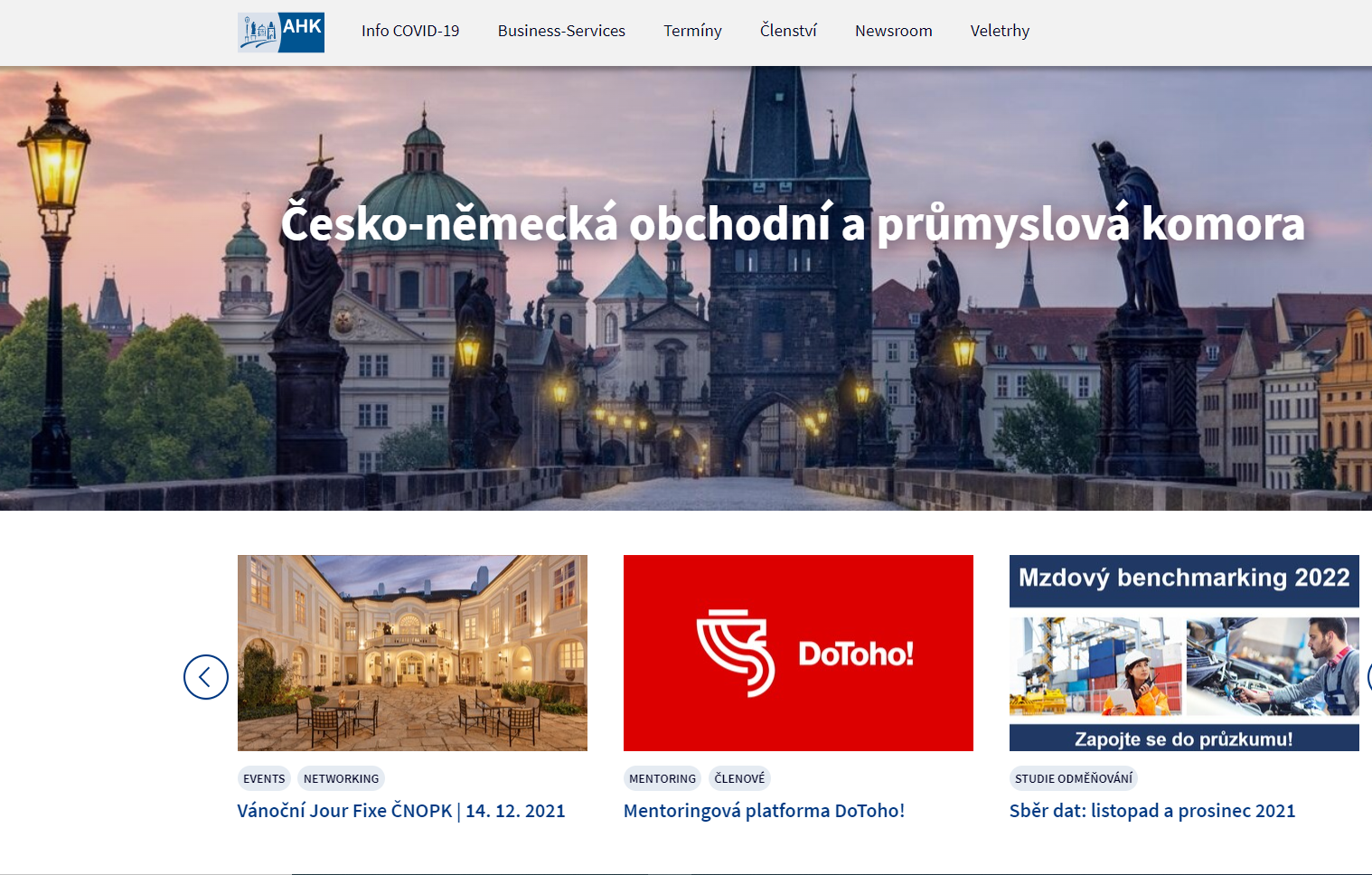Open Členství navigation item
Viewport: 1372px width, 875px height.
[x=788, y=31]
